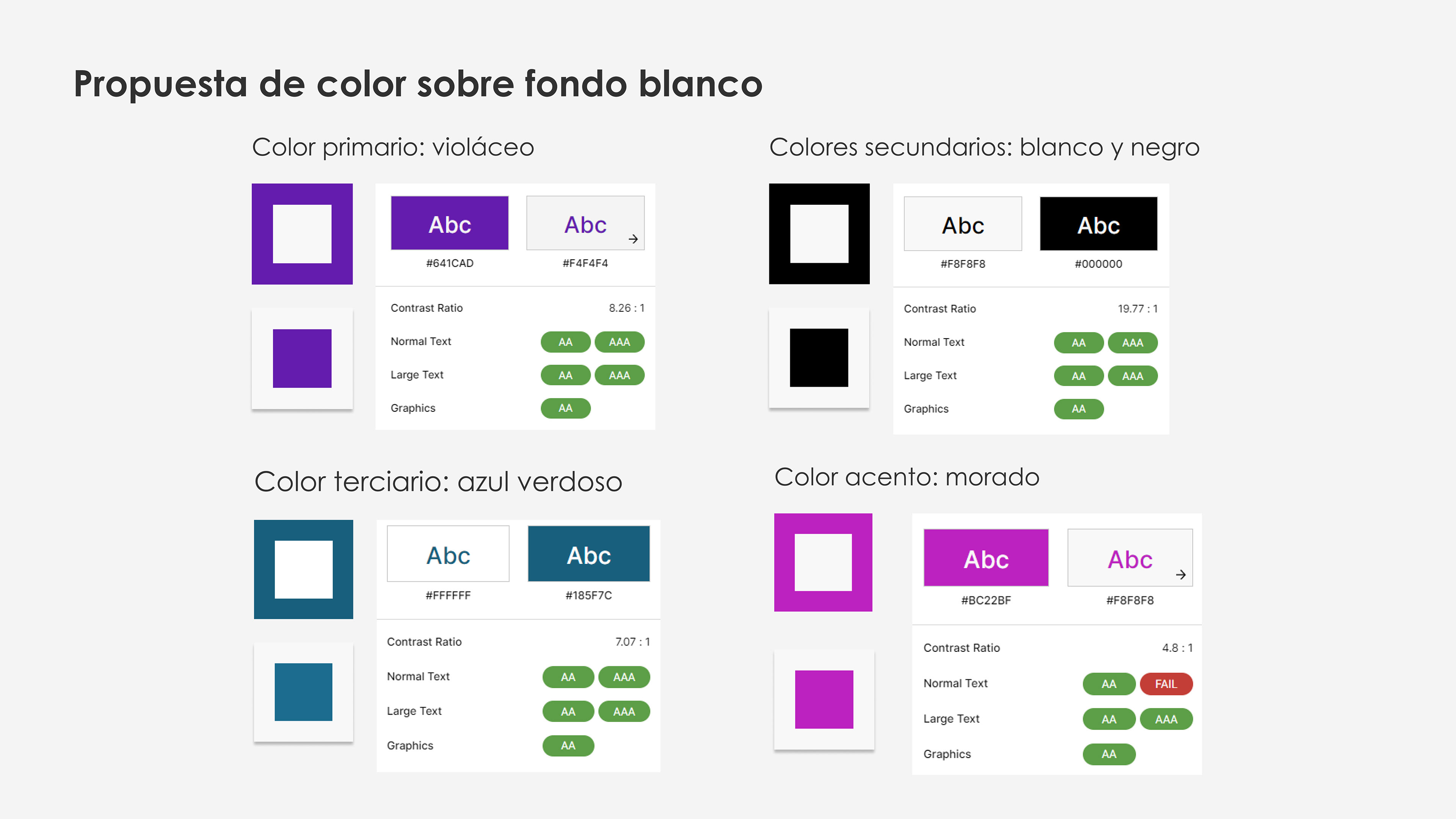This screenshot has height=819, width=1456.
Task: Click the AAA badge under 8.26:1 Normal Text
Action: click(x=620, y=342)
